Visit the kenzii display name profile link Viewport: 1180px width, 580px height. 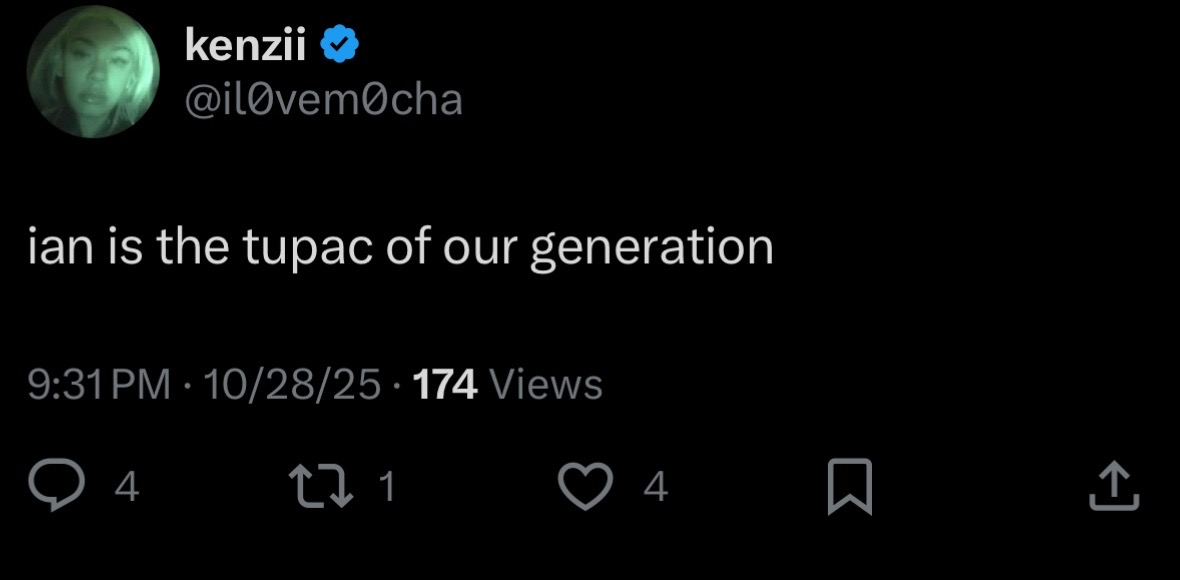click(x=245, y=45)
